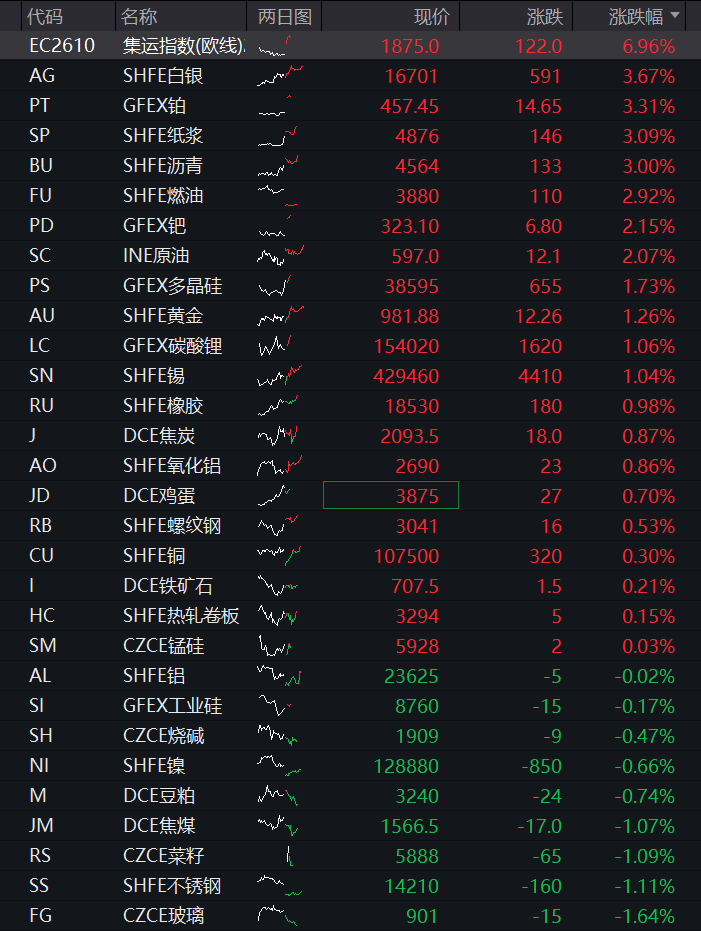701x931 pixels.
Task: Open the CZCE玻璃 two-day sparkline
Action: pos(277,915)
